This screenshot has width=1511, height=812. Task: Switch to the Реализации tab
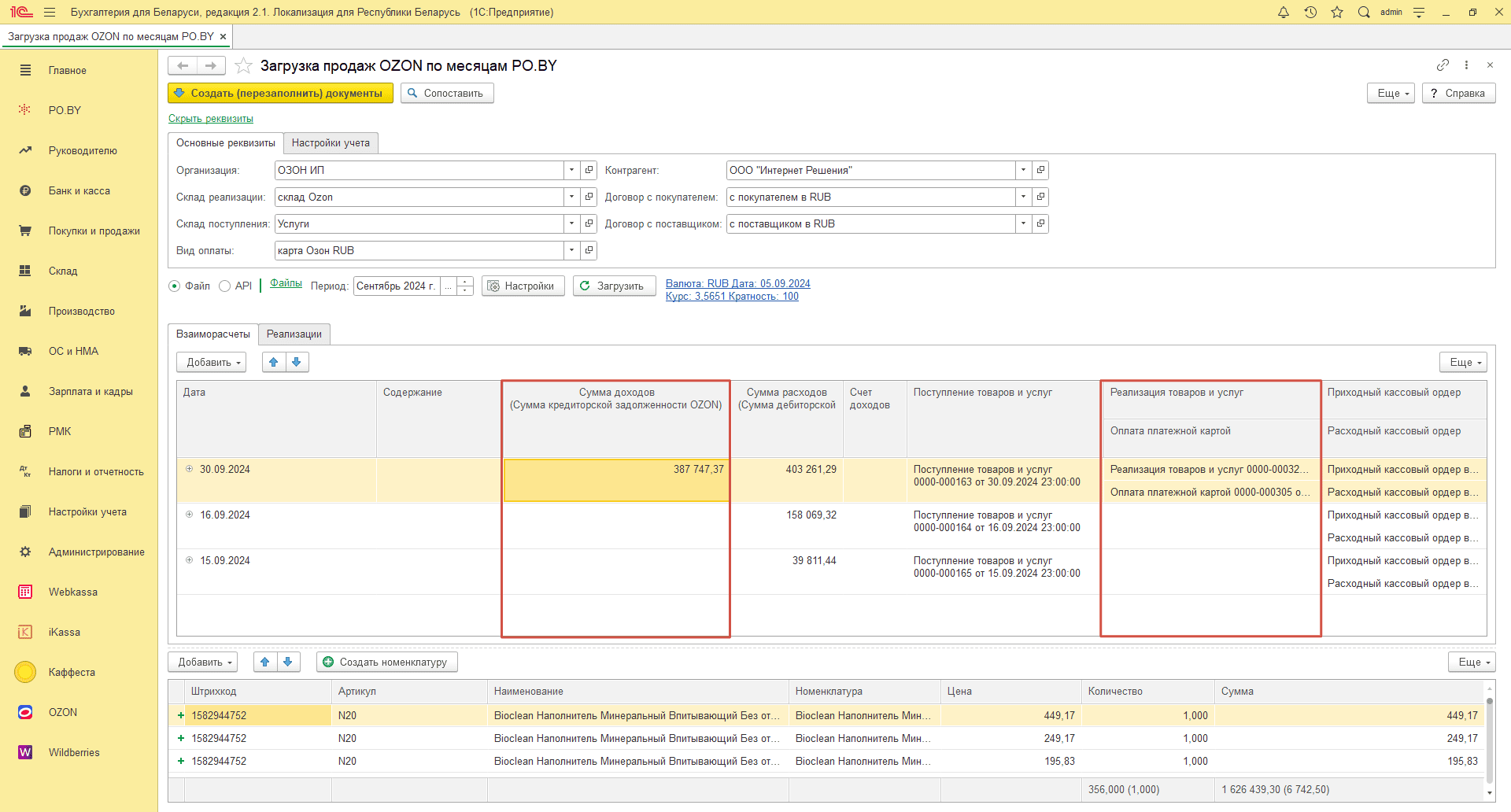(294, 334)
